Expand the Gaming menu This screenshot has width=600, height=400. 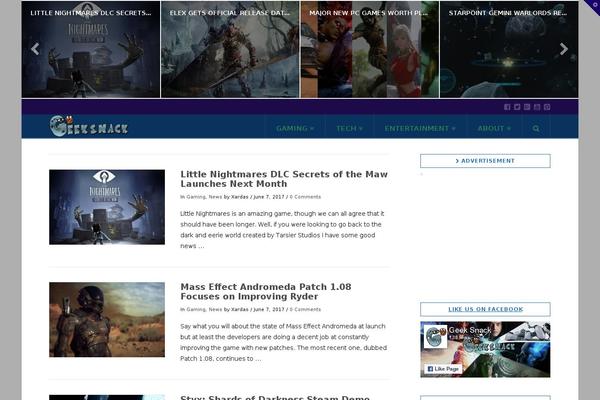(x=295, y=129)
